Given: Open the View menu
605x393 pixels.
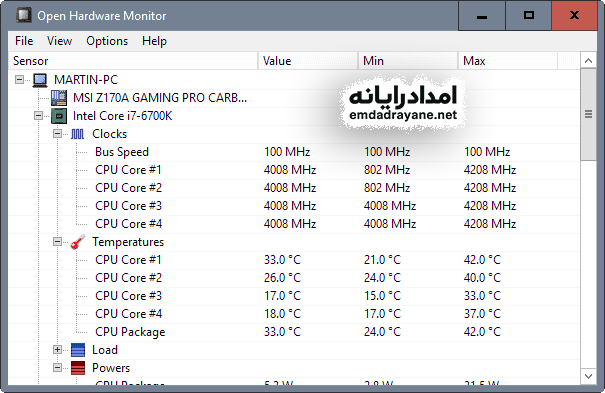Looking at the screenshot, I should point(59,41).
